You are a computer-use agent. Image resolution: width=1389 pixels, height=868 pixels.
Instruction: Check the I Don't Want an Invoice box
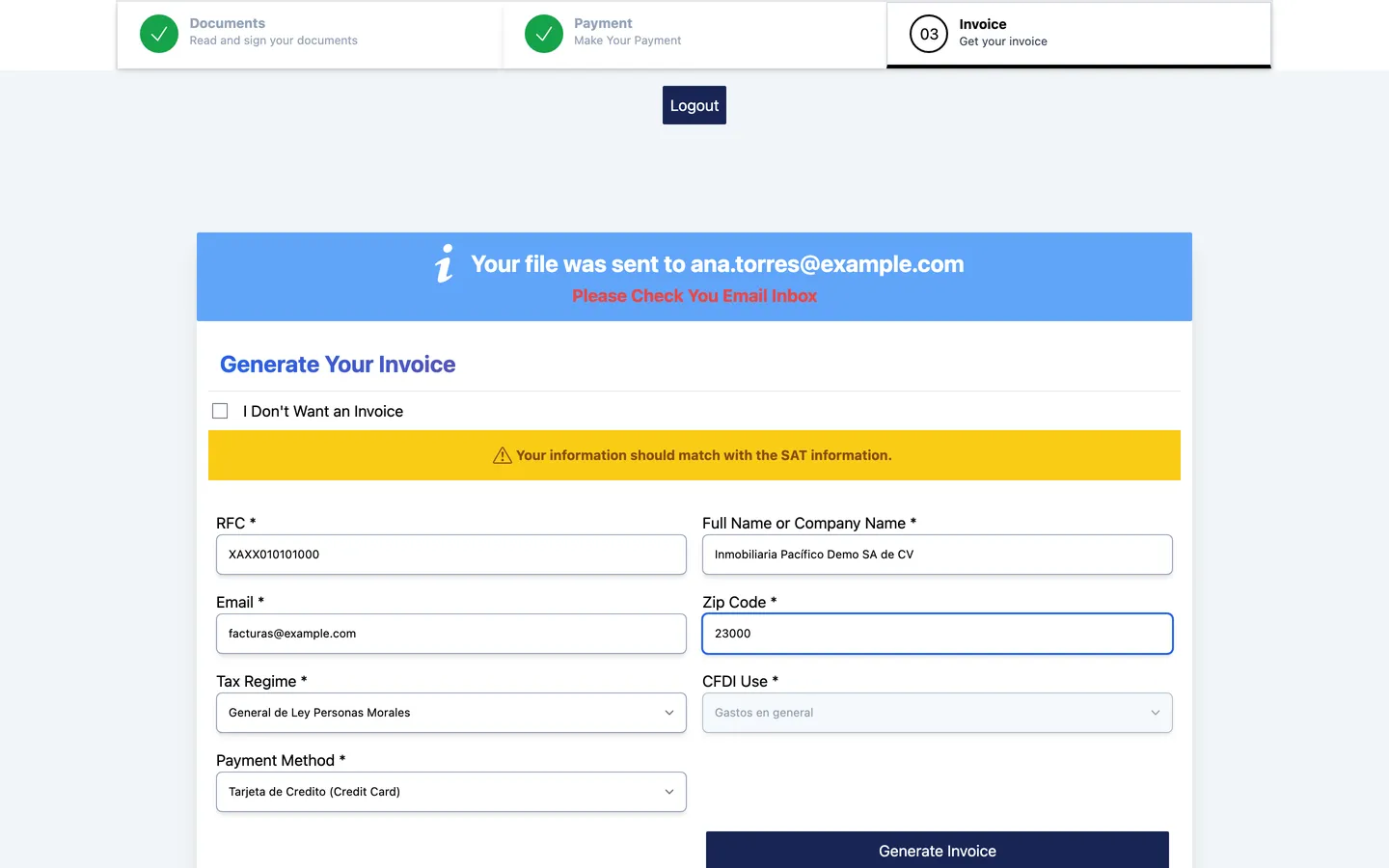(220, 411)
